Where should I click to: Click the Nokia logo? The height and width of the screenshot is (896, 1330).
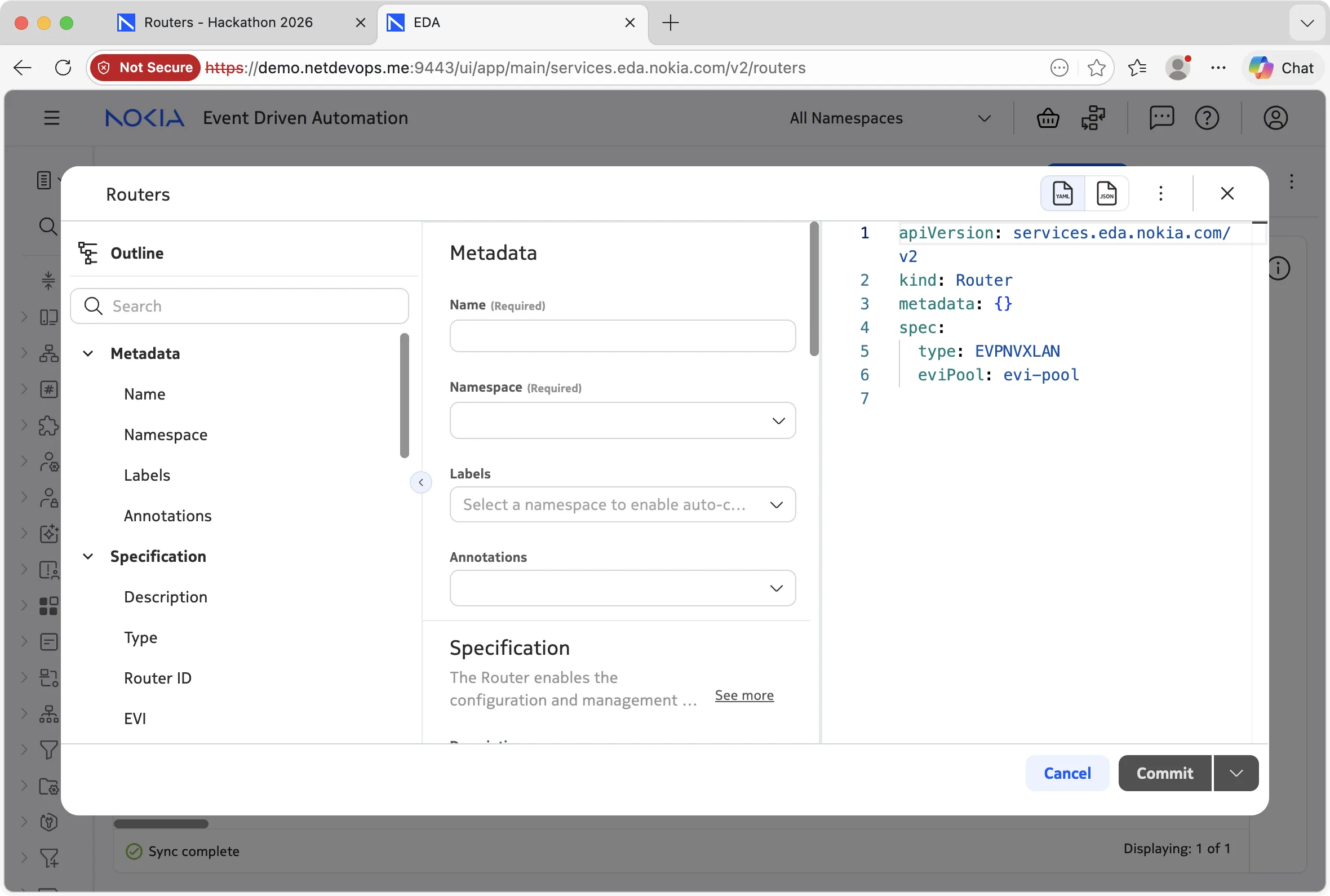pyautogui.click(x=144, y=118)
